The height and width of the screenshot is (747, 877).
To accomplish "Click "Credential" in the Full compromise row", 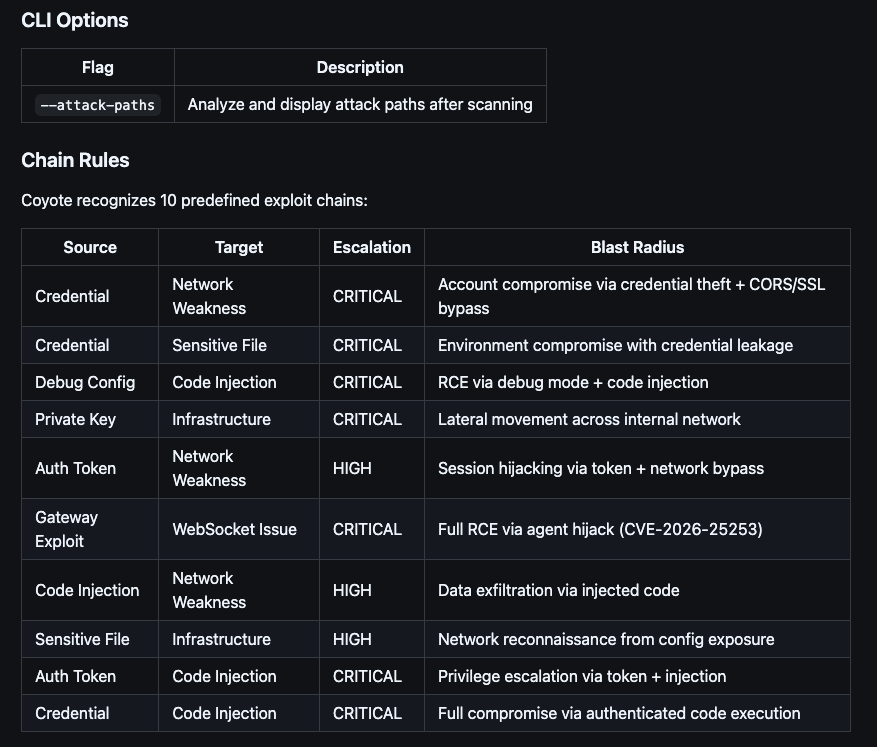I will [72, 713].
